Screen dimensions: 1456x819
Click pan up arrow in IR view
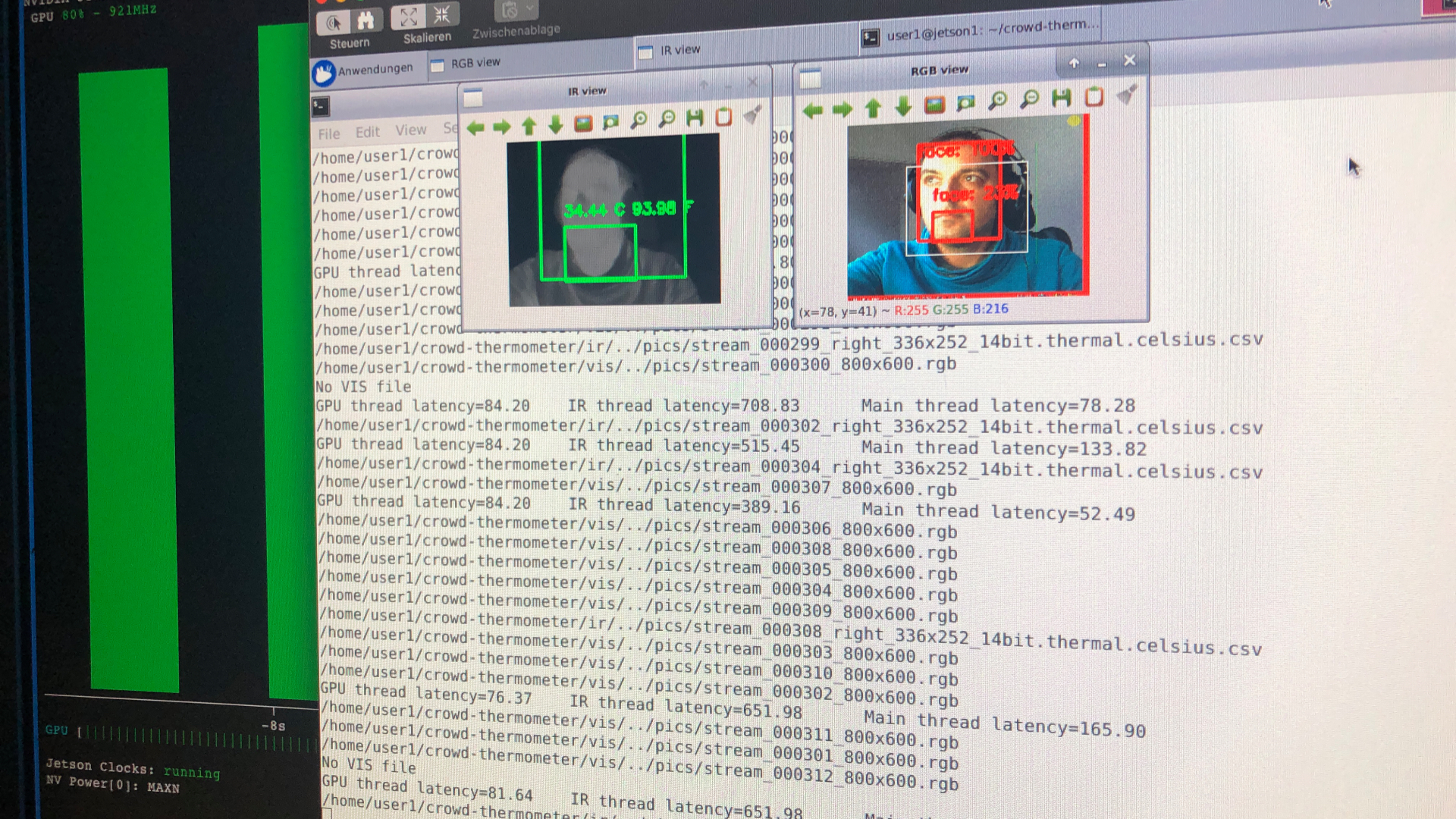[529, 126]
